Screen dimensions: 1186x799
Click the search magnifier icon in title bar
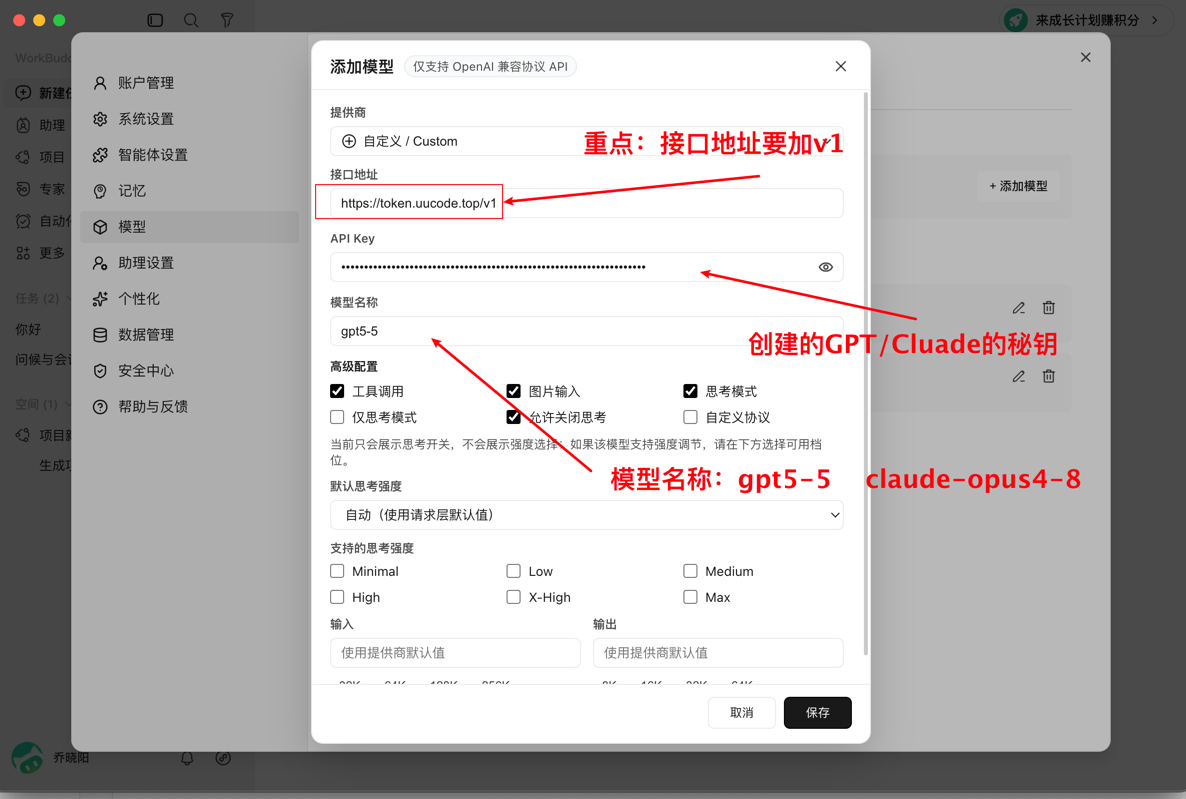pyautogui.click(x=191, y=20)
